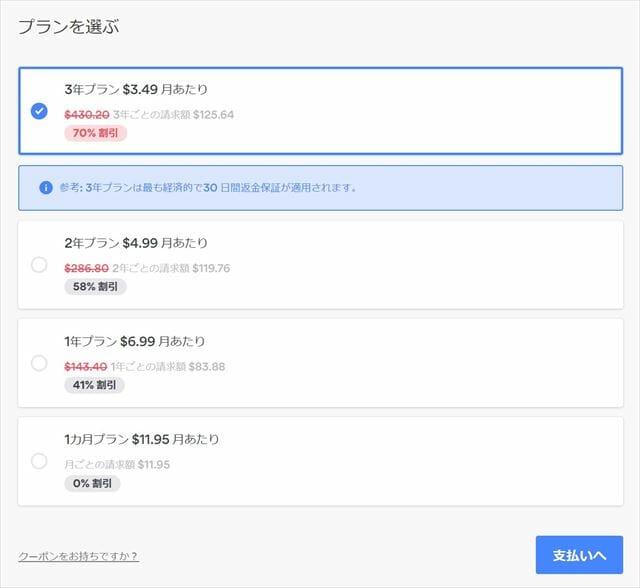Select the 2年プラン radio button

[39, 265]
